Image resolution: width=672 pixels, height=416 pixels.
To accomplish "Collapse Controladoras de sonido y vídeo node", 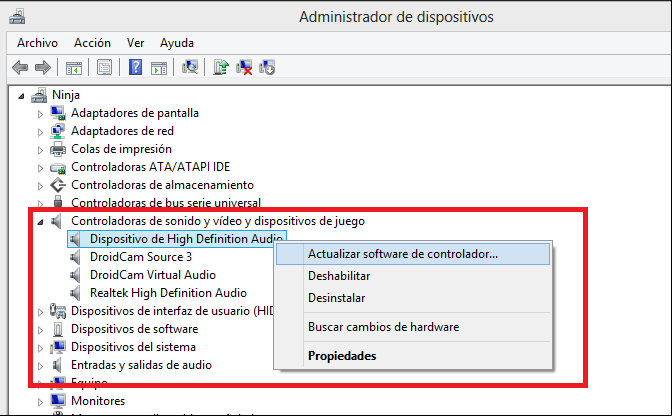I will point(40,222).
